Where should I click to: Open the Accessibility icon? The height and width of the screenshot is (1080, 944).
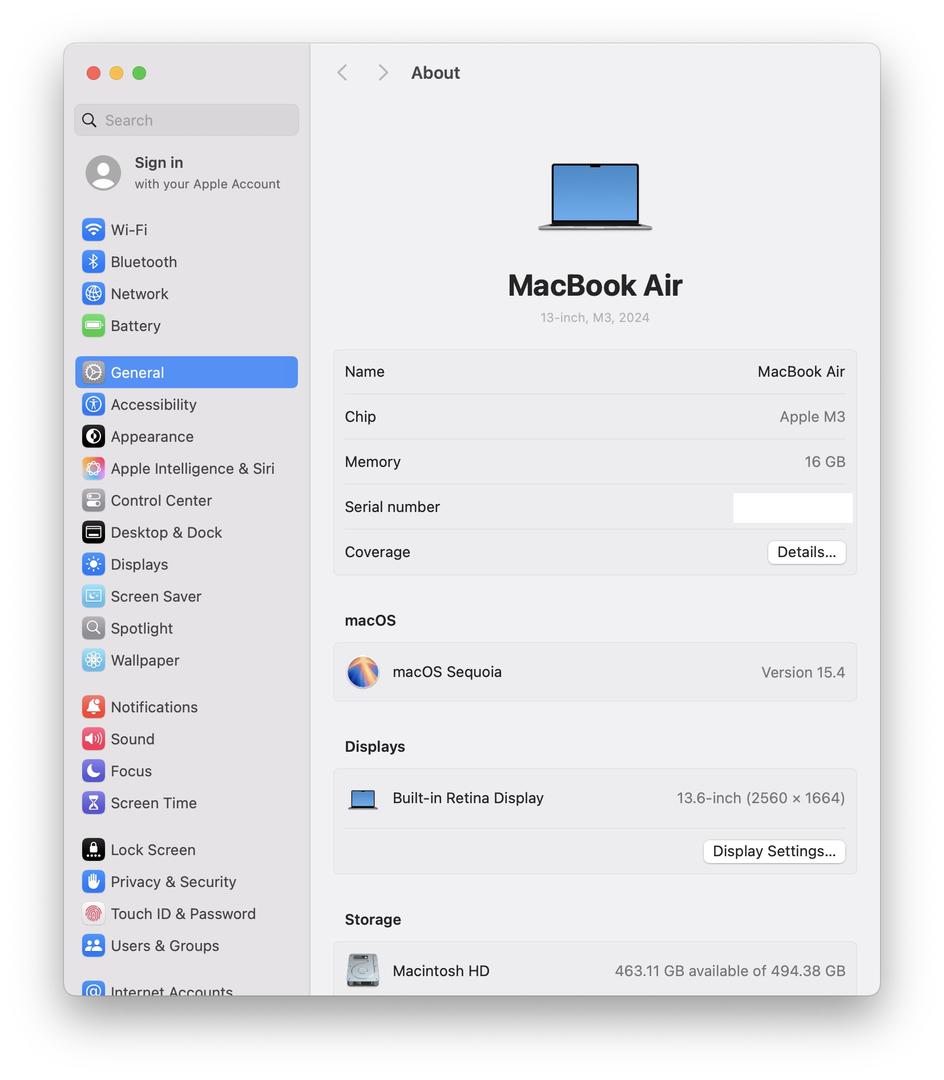(x=93, y=404)
